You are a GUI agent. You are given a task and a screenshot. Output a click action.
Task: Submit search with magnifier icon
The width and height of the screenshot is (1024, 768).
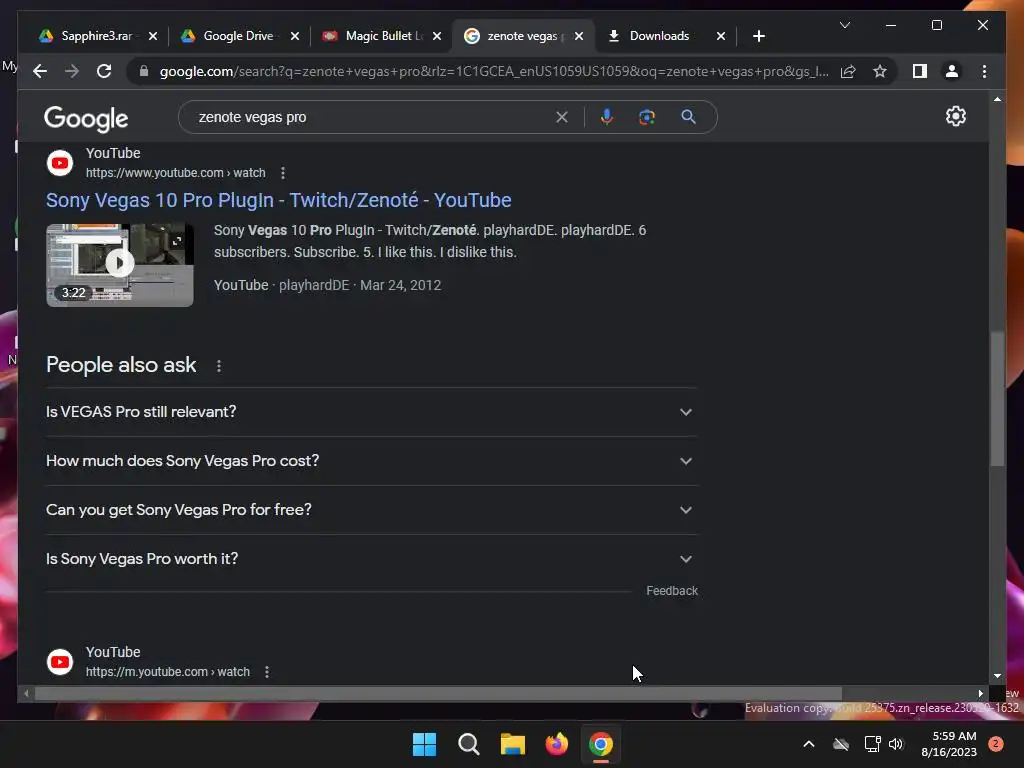(x=688, y=117)
